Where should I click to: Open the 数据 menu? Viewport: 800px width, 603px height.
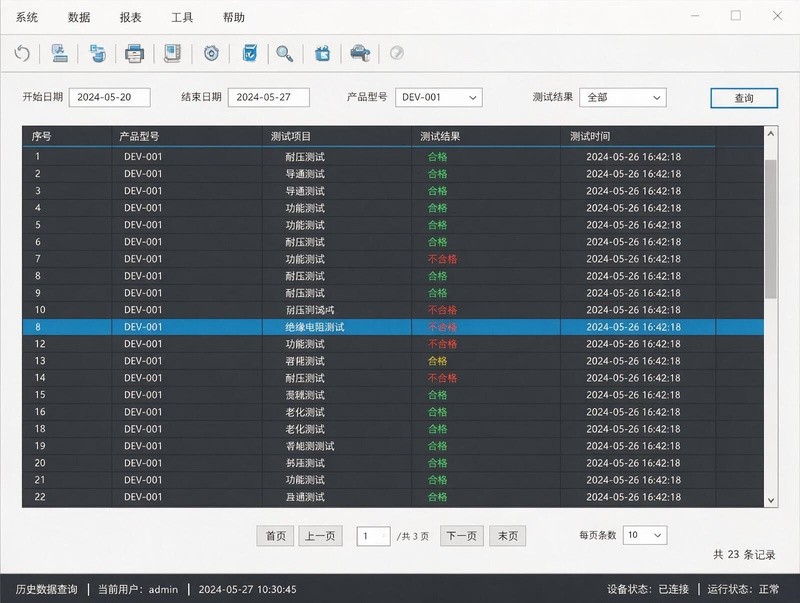pyautogui.click(x=79, y=17)
